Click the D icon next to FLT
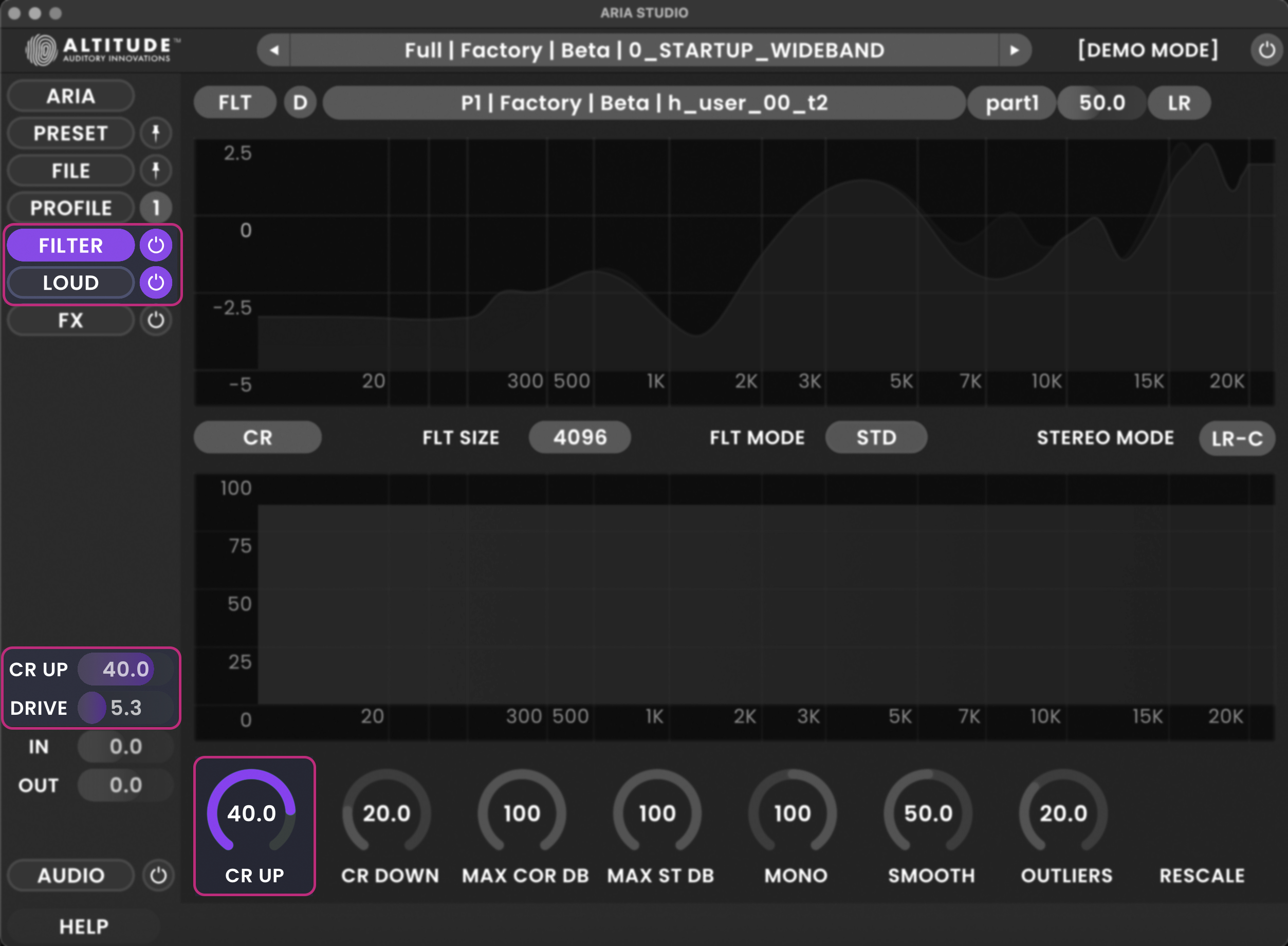The width and height of the screenshot is (1288, 946). coord(300,102)
